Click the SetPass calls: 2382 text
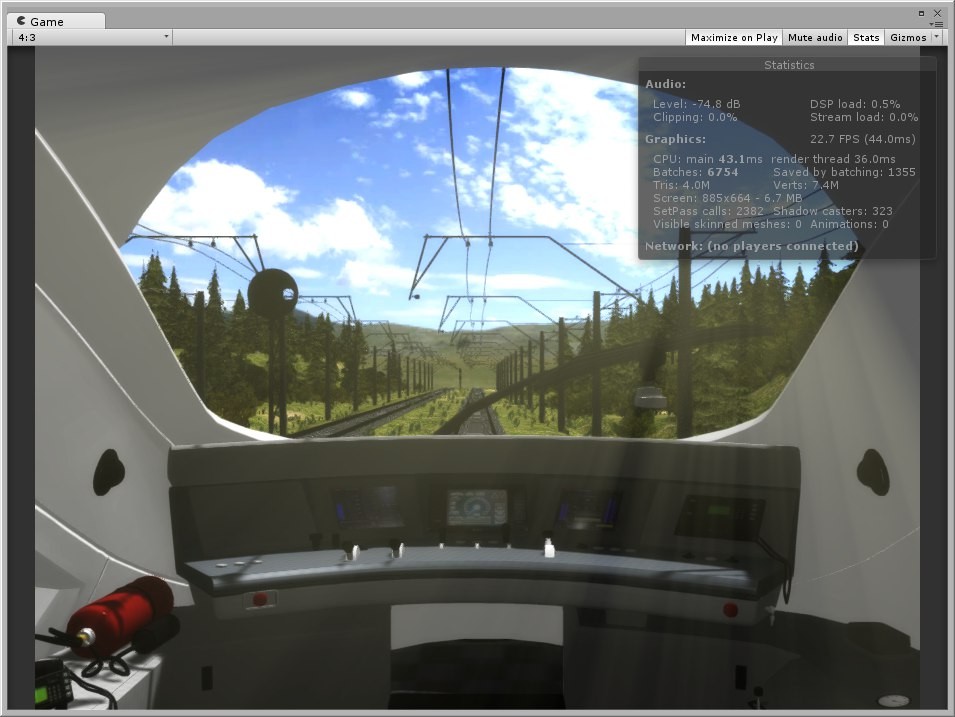Image resolution: width=955 pixels, height=717 pixels. coord(708,211)
